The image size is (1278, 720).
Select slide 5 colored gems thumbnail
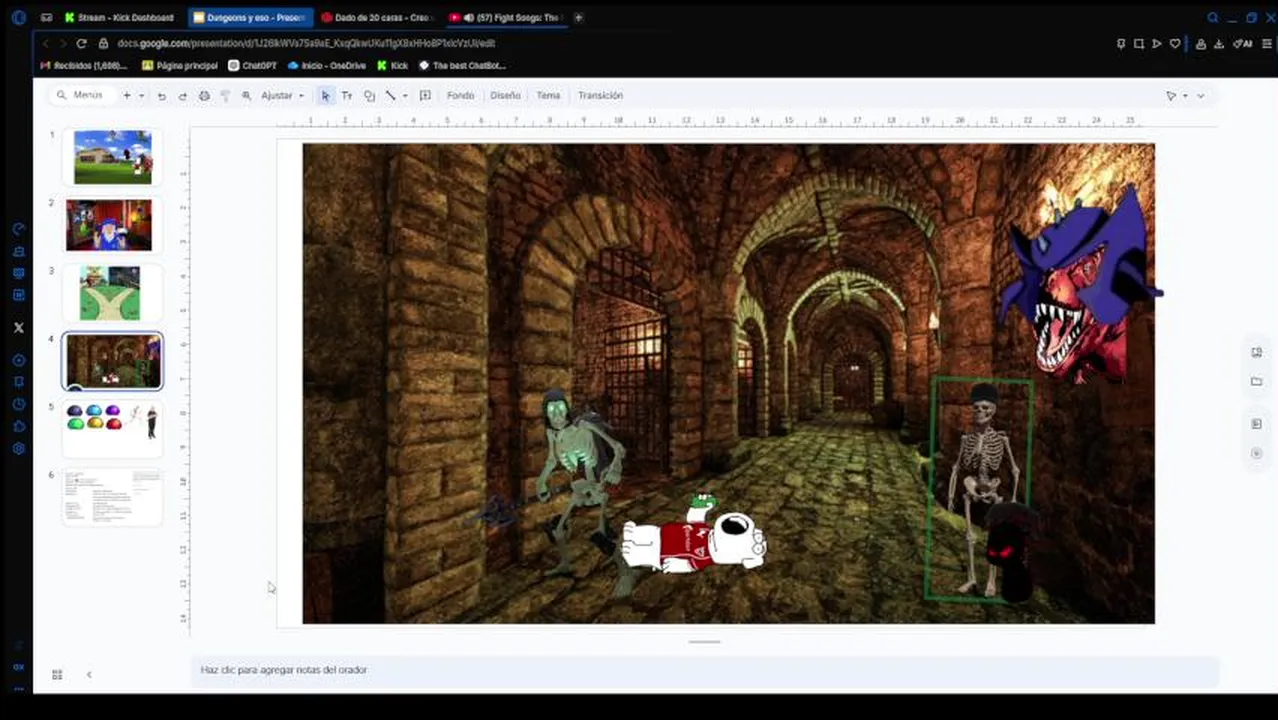pyautogui.click(x=112, y=428)
